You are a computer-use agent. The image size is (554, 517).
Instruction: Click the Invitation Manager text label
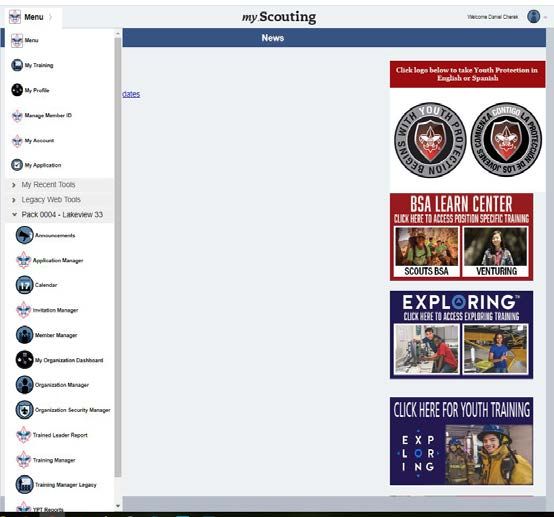(x=55, y=310)
